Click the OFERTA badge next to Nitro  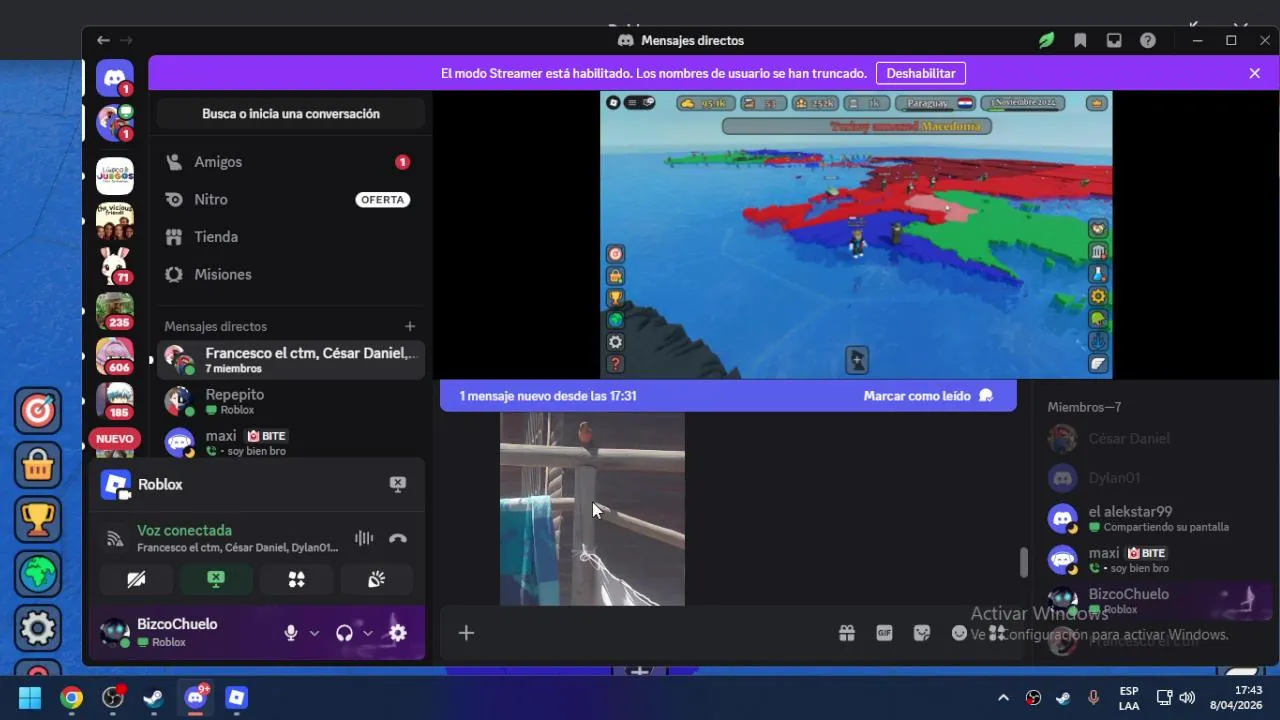point(383,200)
